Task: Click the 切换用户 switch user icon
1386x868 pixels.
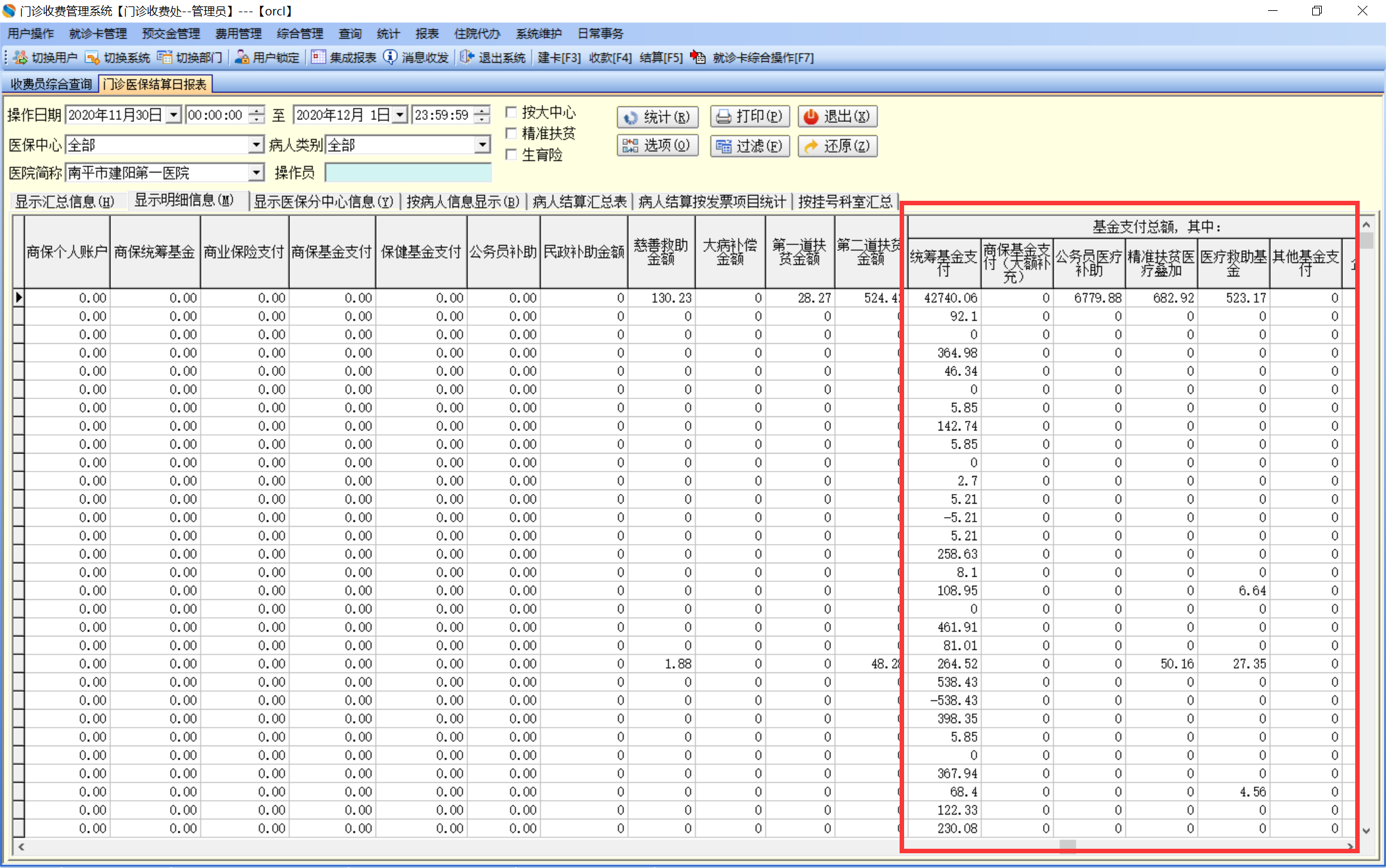Action: (21, 58)
